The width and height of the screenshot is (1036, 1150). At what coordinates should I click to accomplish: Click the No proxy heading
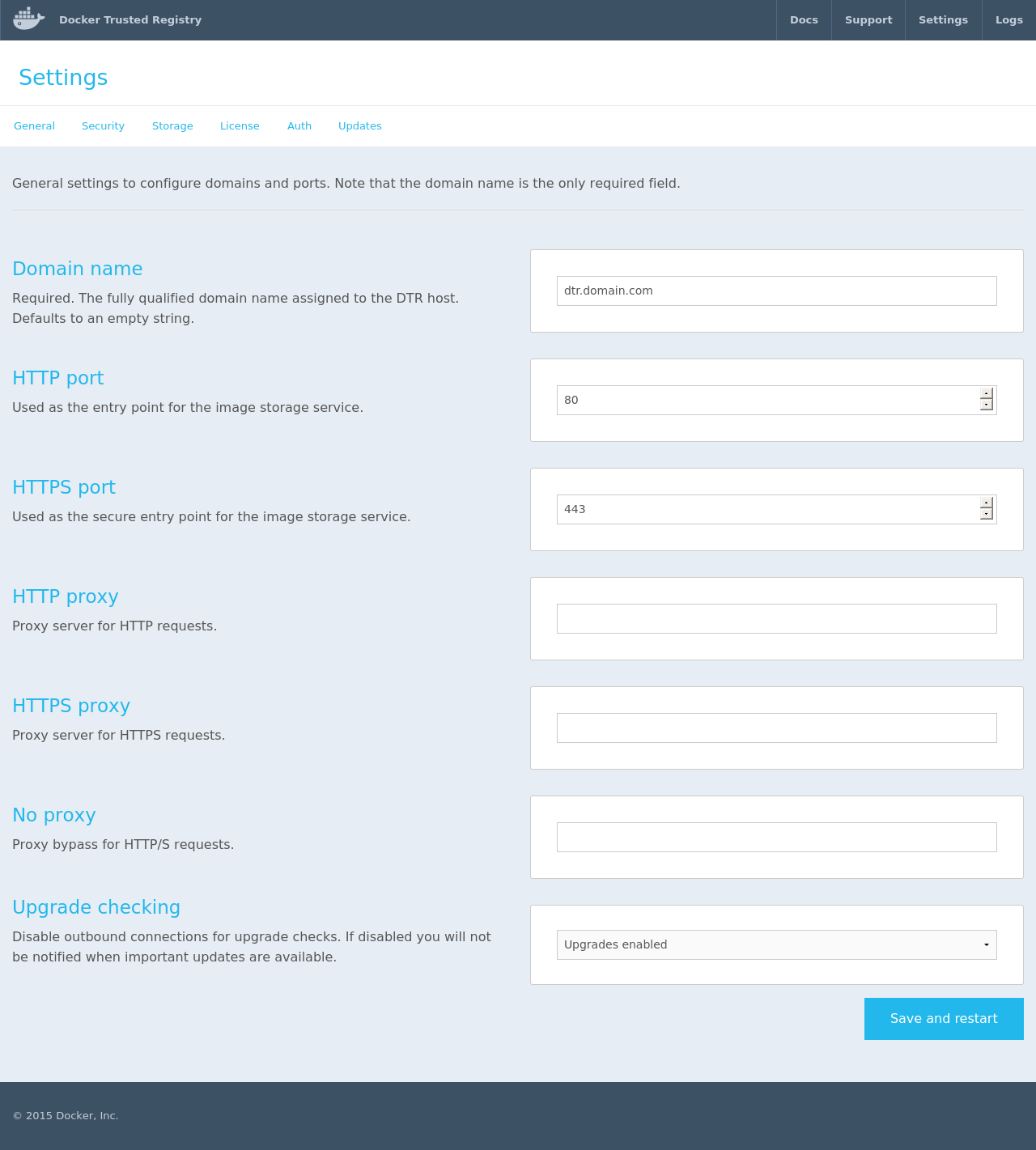54,815
